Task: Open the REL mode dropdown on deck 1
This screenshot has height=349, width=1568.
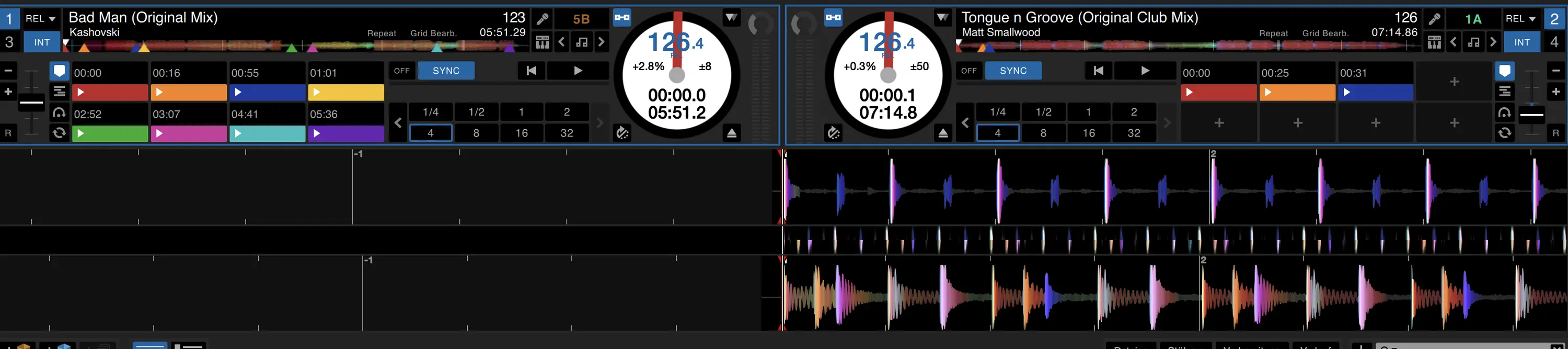Action: pyautogui.click(x=41, y=19)
